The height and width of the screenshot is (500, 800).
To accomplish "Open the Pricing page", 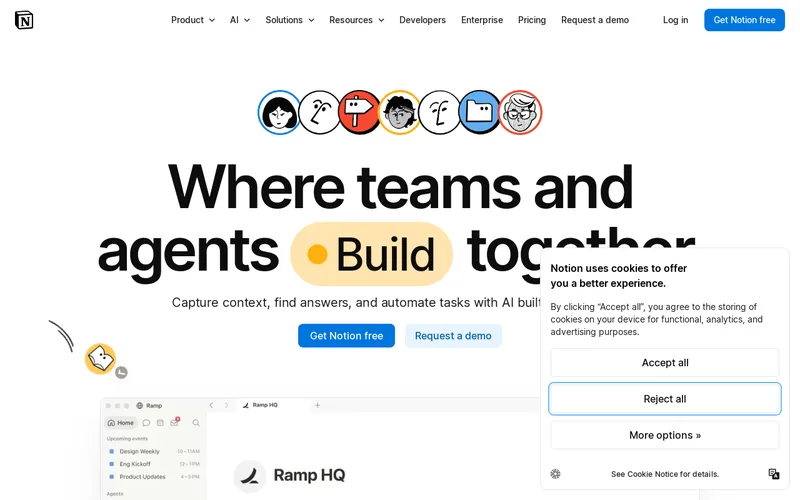I will coord(532,20).
